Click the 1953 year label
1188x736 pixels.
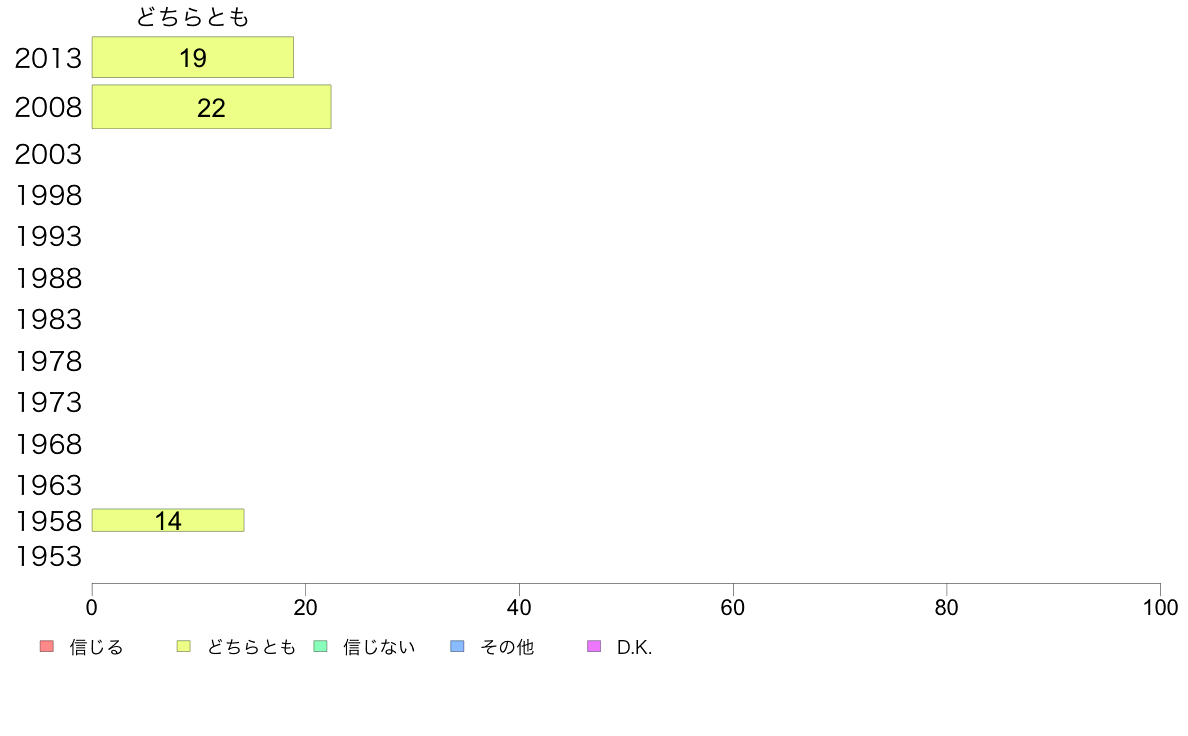click(x=48, y=556)
